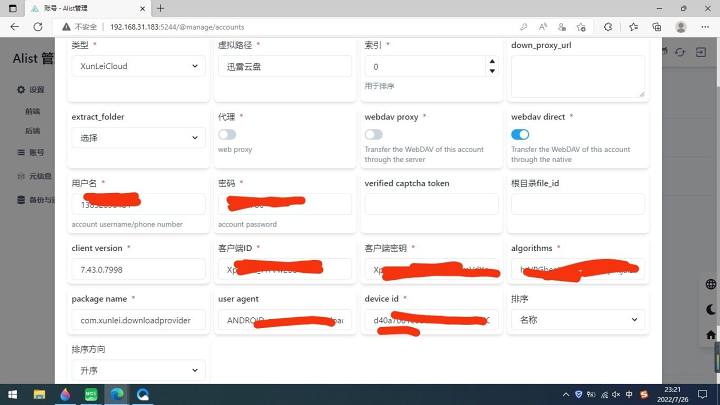The height and width of the screenshot is (405, 720).
Task: Open the Collections panel
Action: point(657,27)
